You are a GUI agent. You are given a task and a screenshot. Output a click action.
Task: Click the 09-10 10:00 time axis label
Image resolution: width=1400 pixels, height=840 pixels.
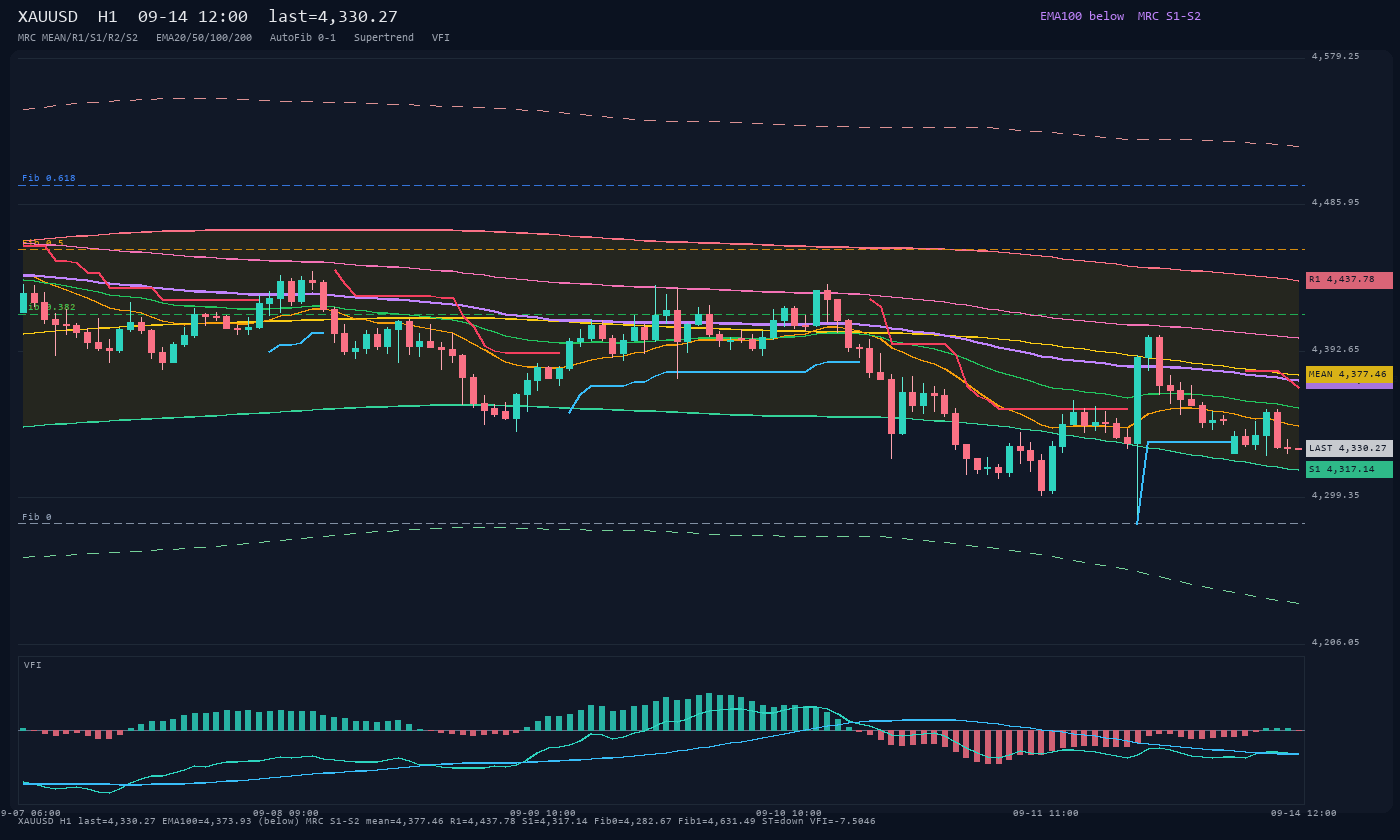pos(789,813)
